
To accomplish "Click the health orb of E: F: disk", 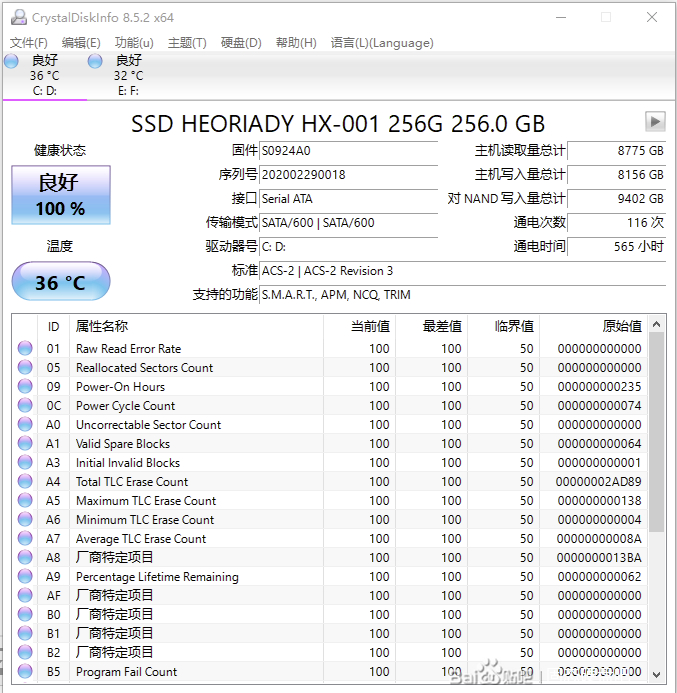I will (95, 61).
